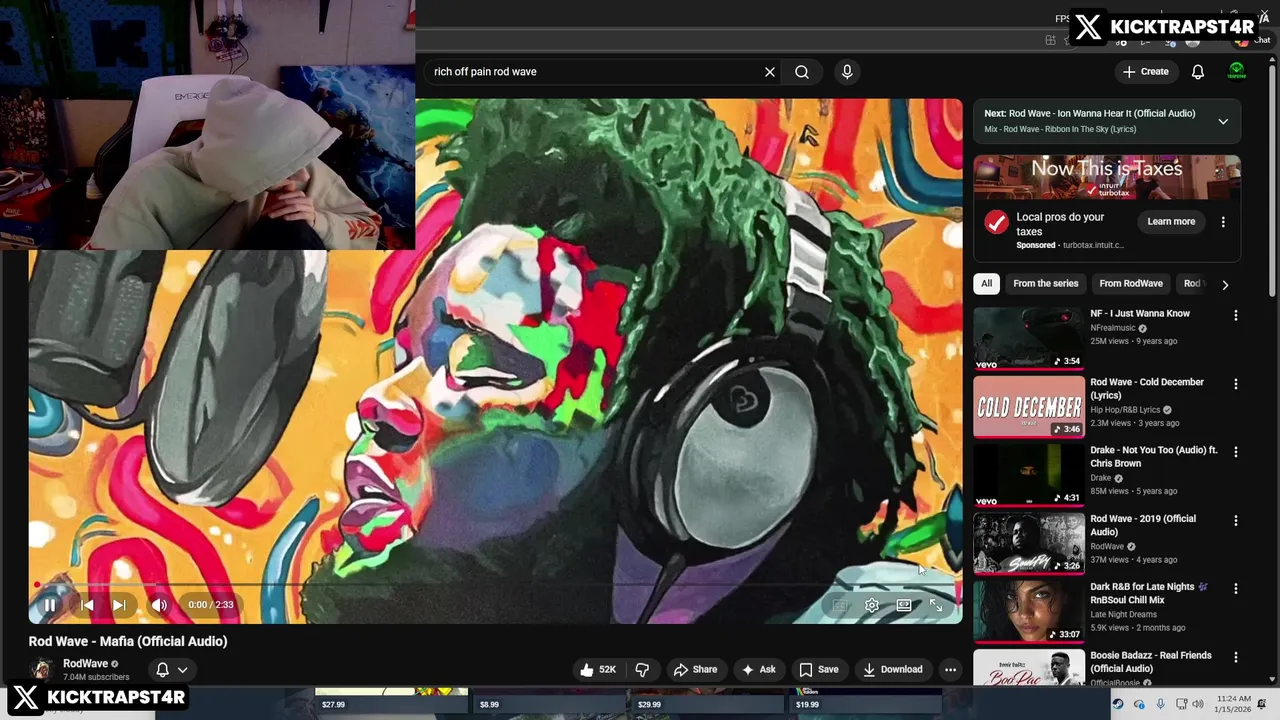Pause the Rod Wave Mafia video
This screenshot has width=1280, height=720.
click(49, 605)
